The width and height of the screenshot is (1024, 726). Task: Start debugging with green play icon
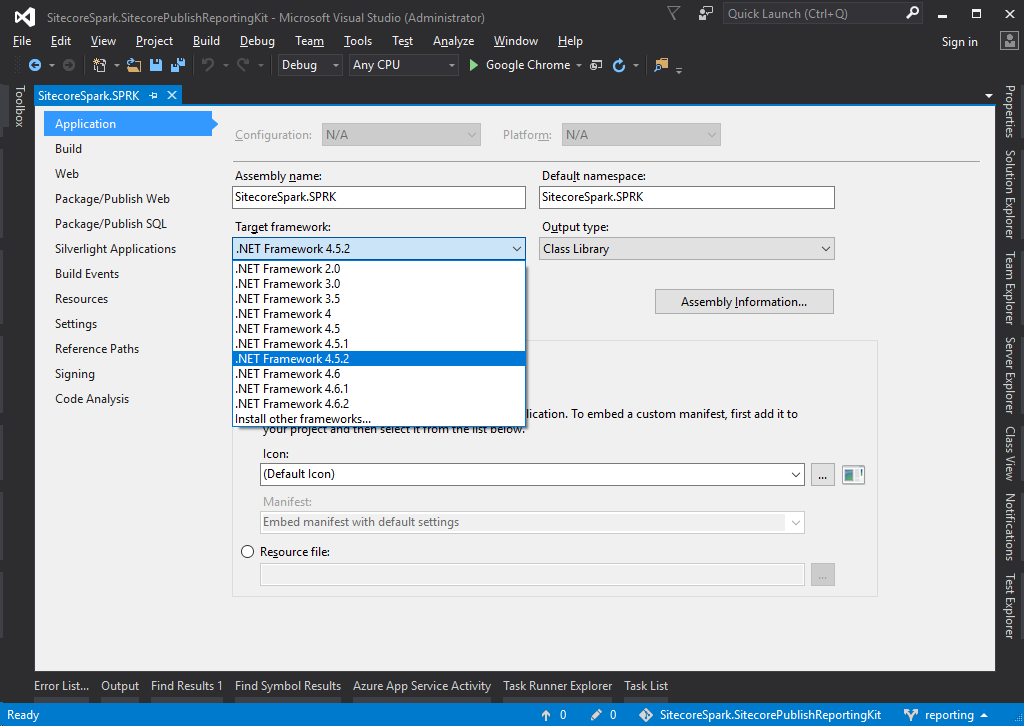click(x=474, y=65)
